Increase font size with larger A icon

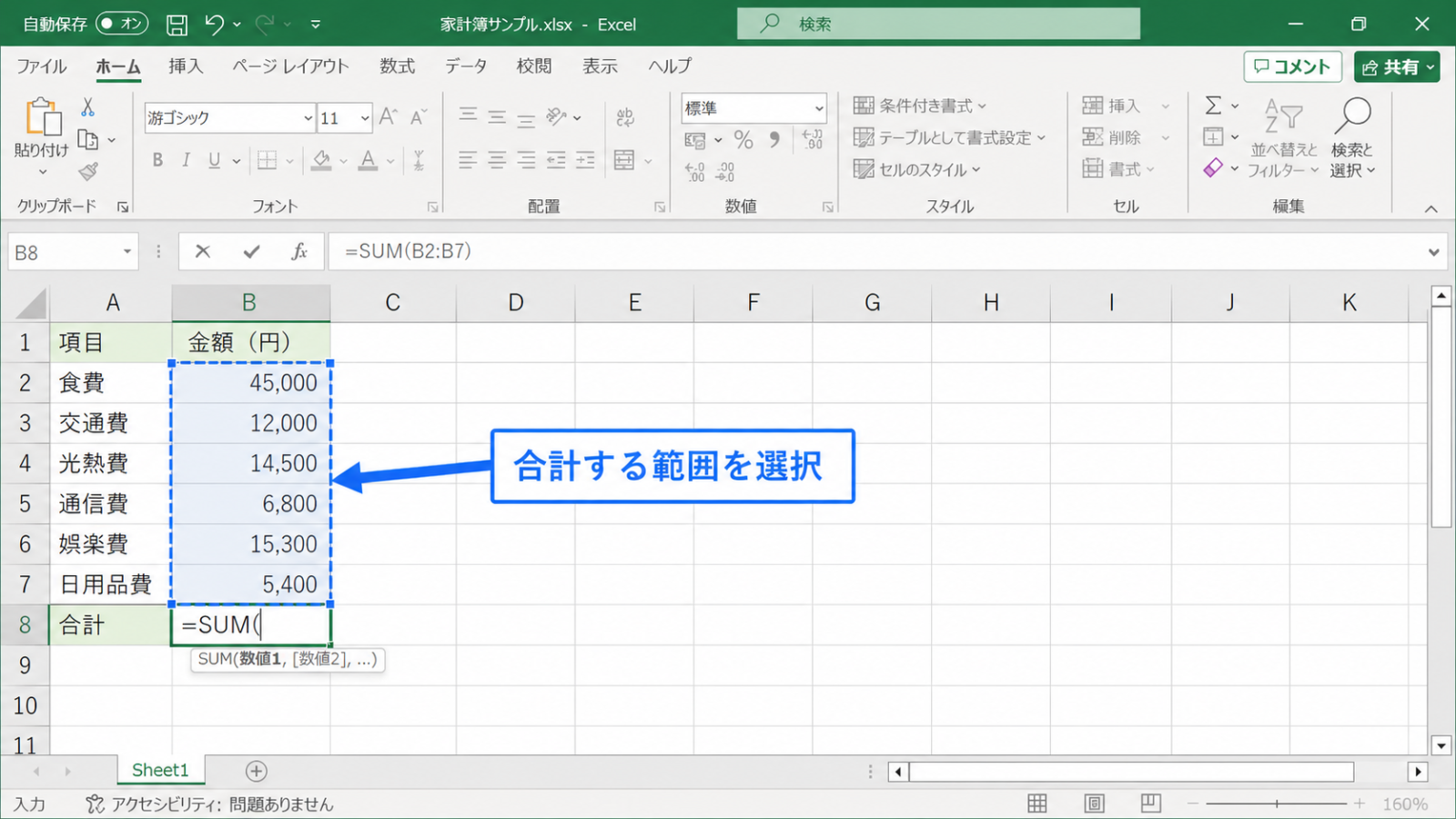point(389,117)
